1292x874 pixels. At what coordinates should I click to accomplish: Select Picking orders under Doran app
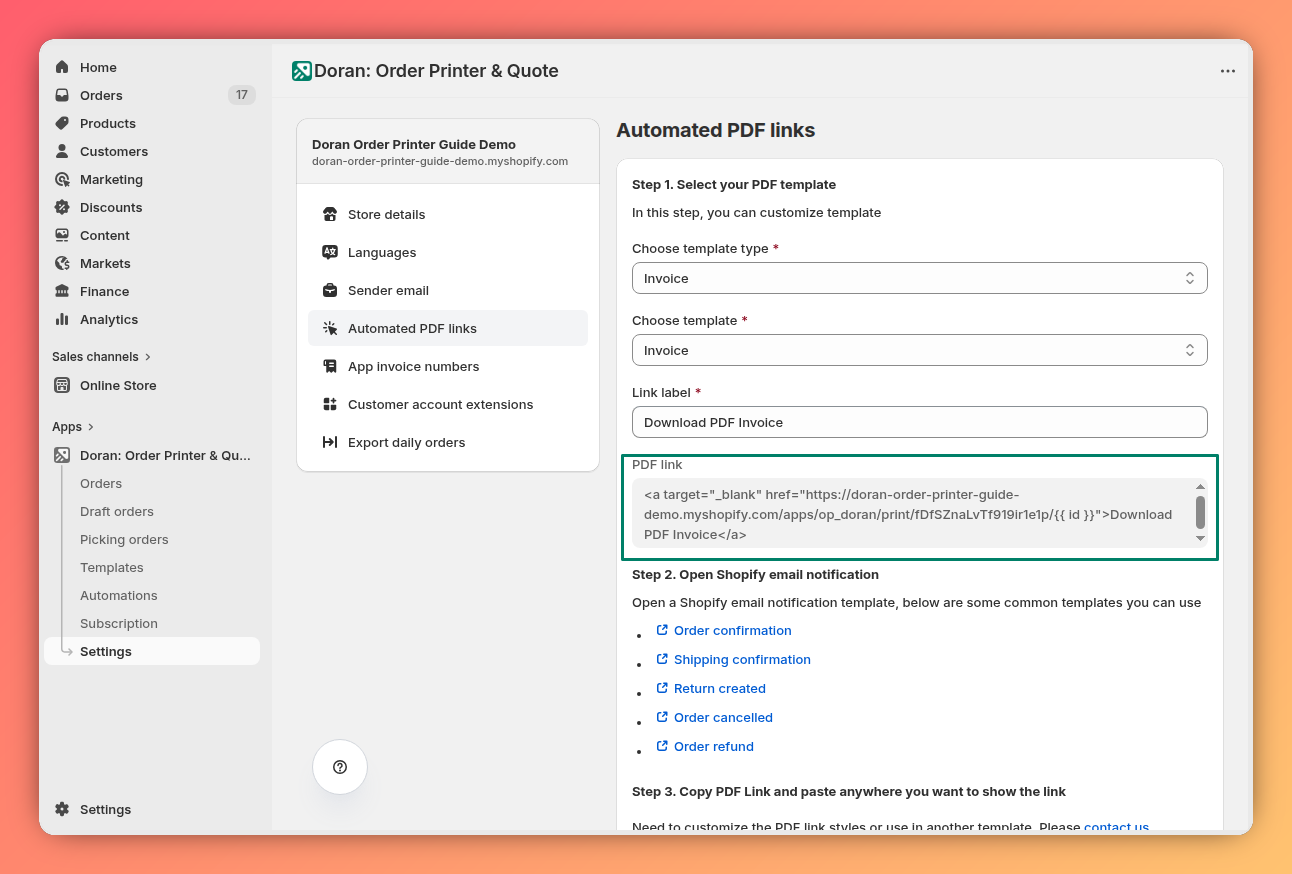click(124, 539)
